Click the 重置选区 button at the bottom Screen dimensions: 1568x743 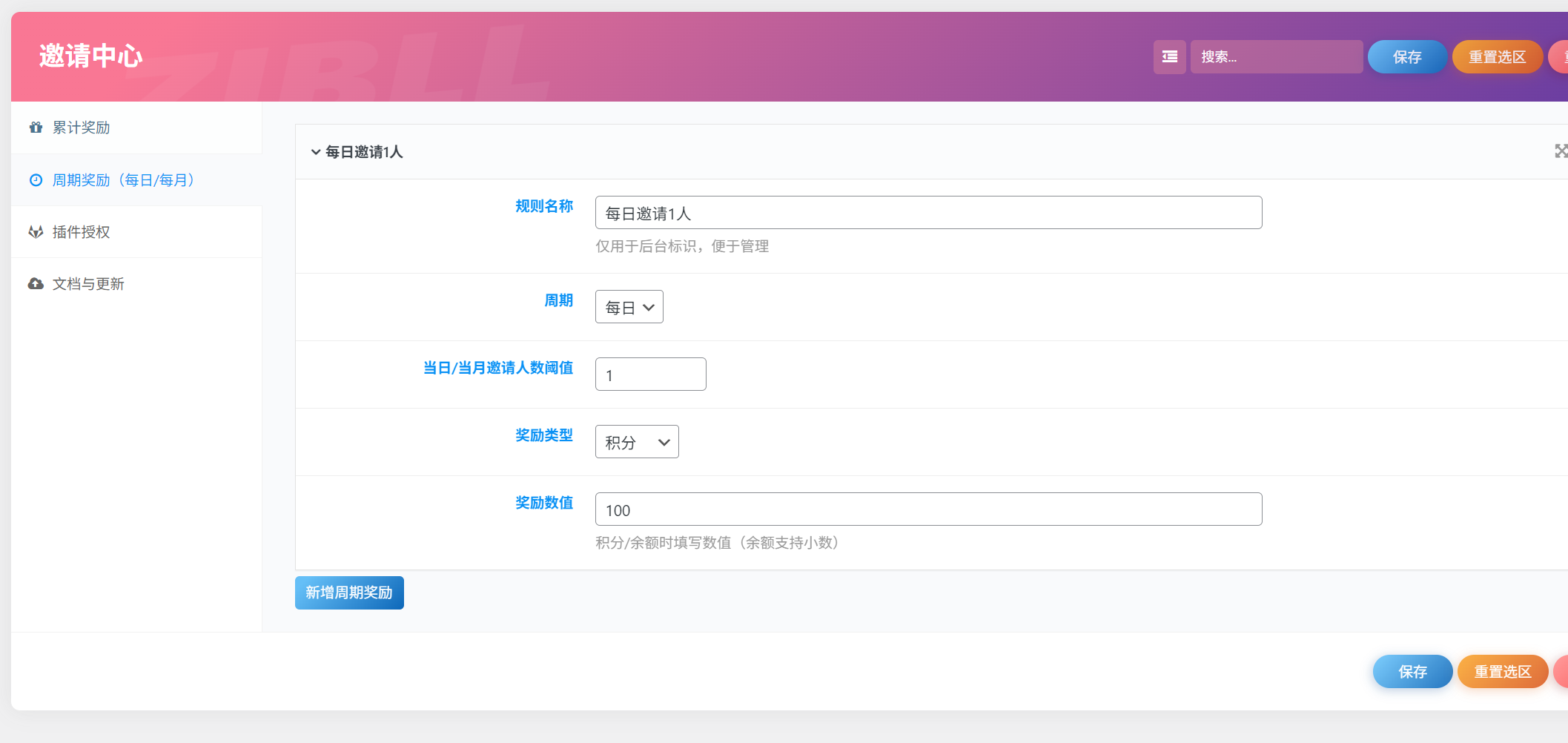[1503, 671]
